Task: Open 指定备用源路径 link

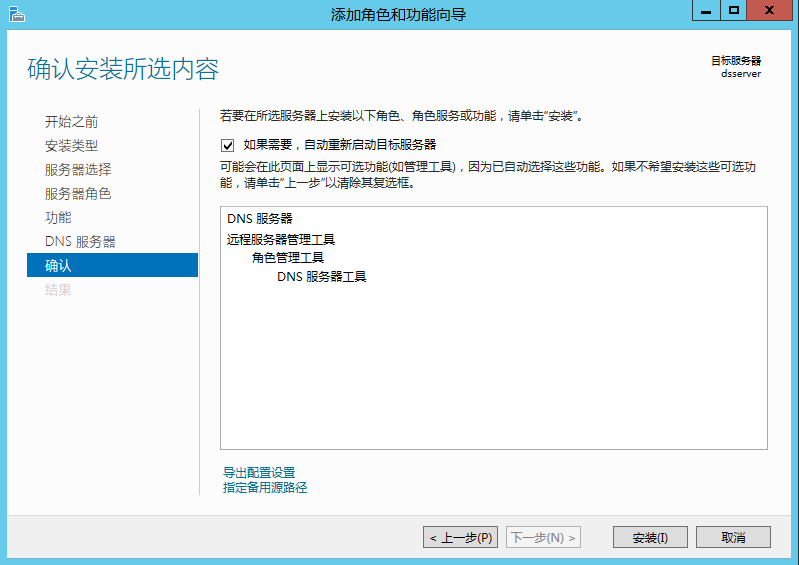Action: pos(265,488)
